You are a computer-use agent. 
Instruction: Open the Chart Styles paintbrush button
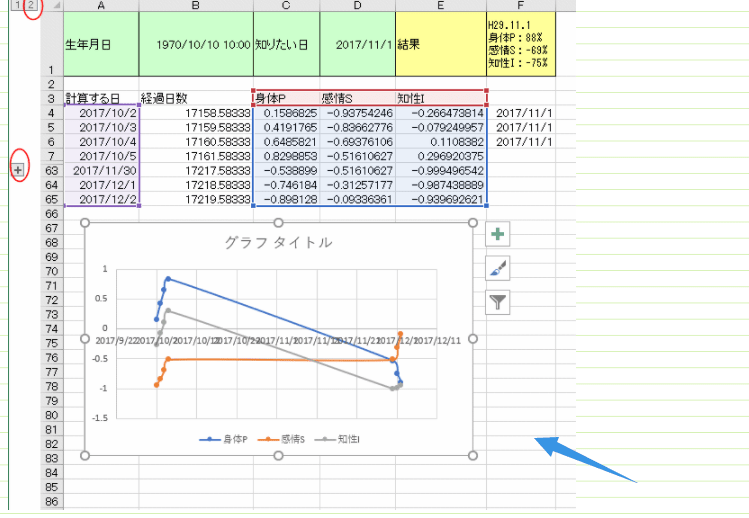pos(498,268)
